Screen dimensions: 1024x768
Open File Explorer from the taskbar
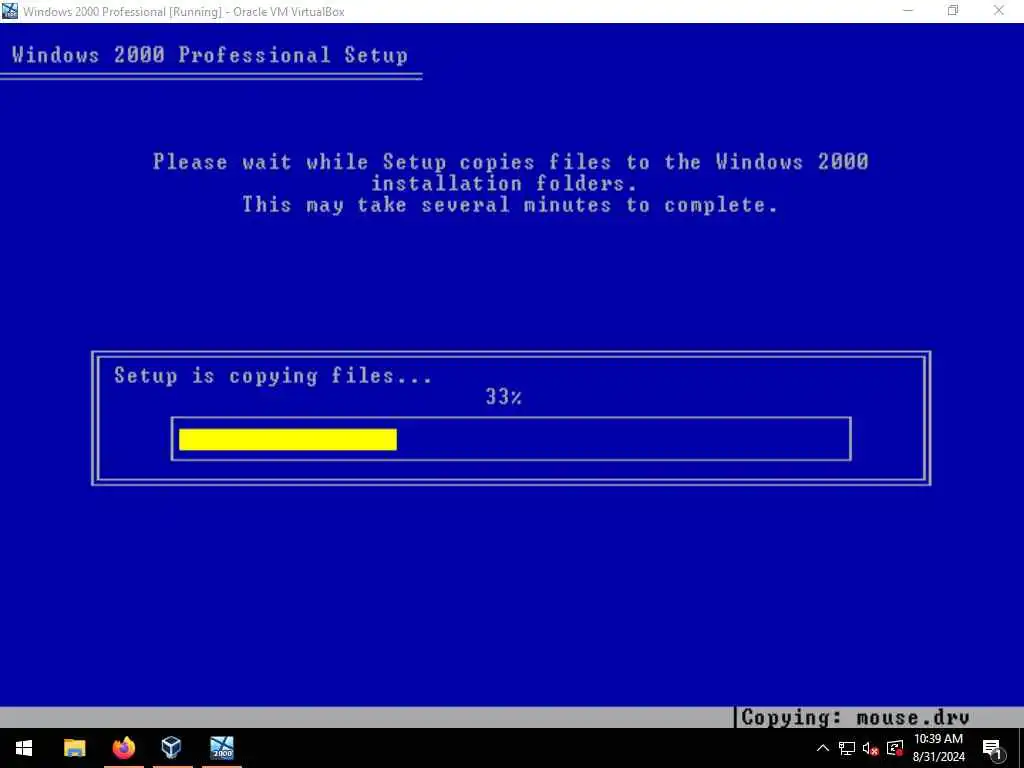pyautogui.click(x=74, y=748)
